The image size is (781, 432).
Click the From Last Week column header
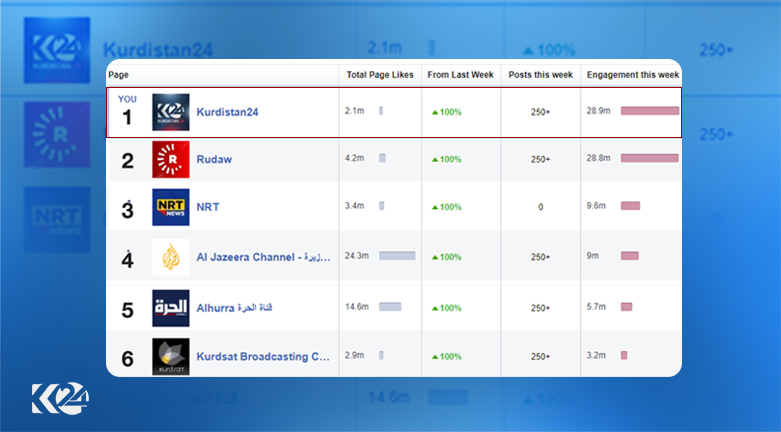click(460, 75)
